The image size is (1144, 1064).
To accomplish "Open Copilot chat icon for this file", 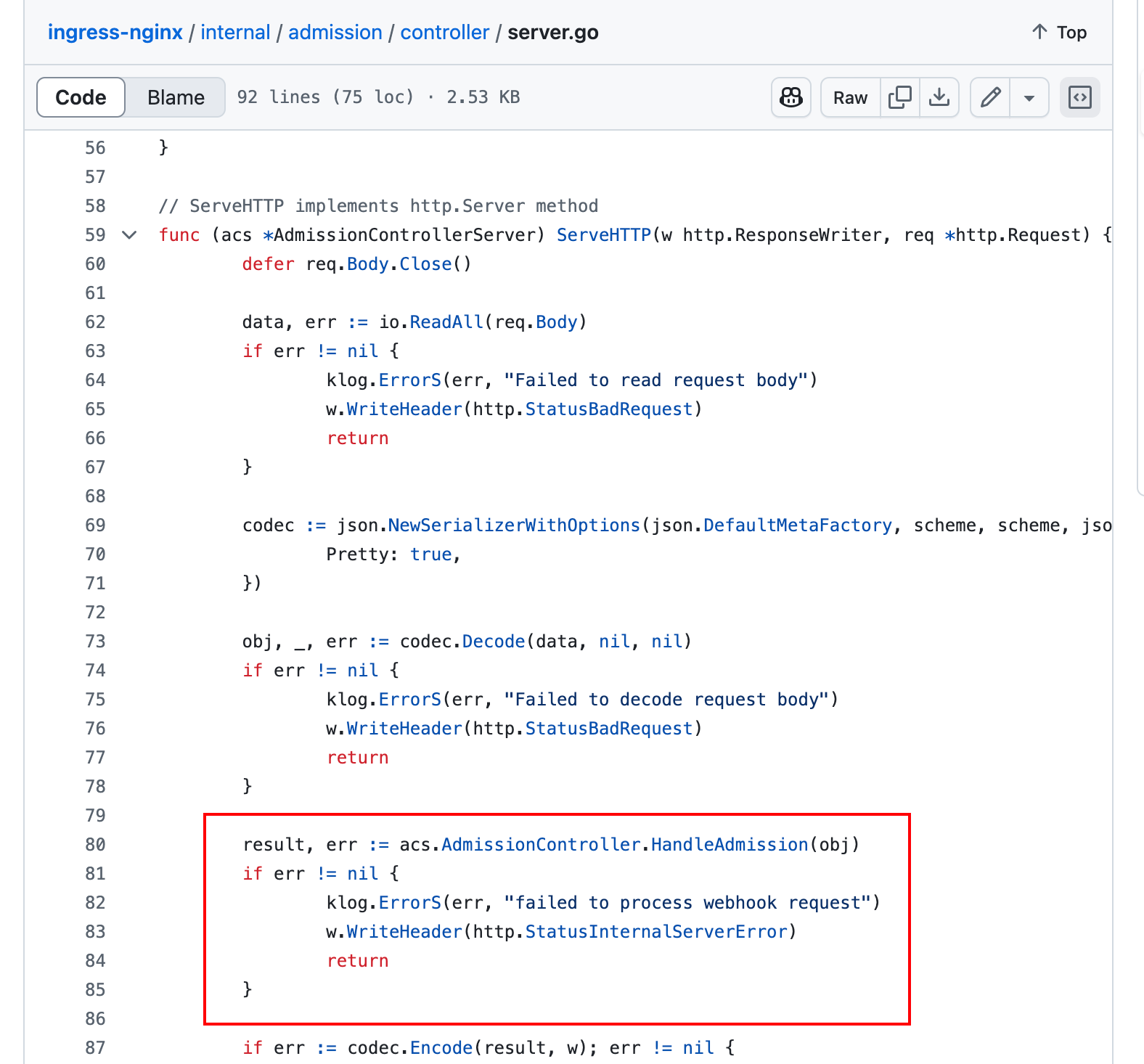I will [790, 97].
